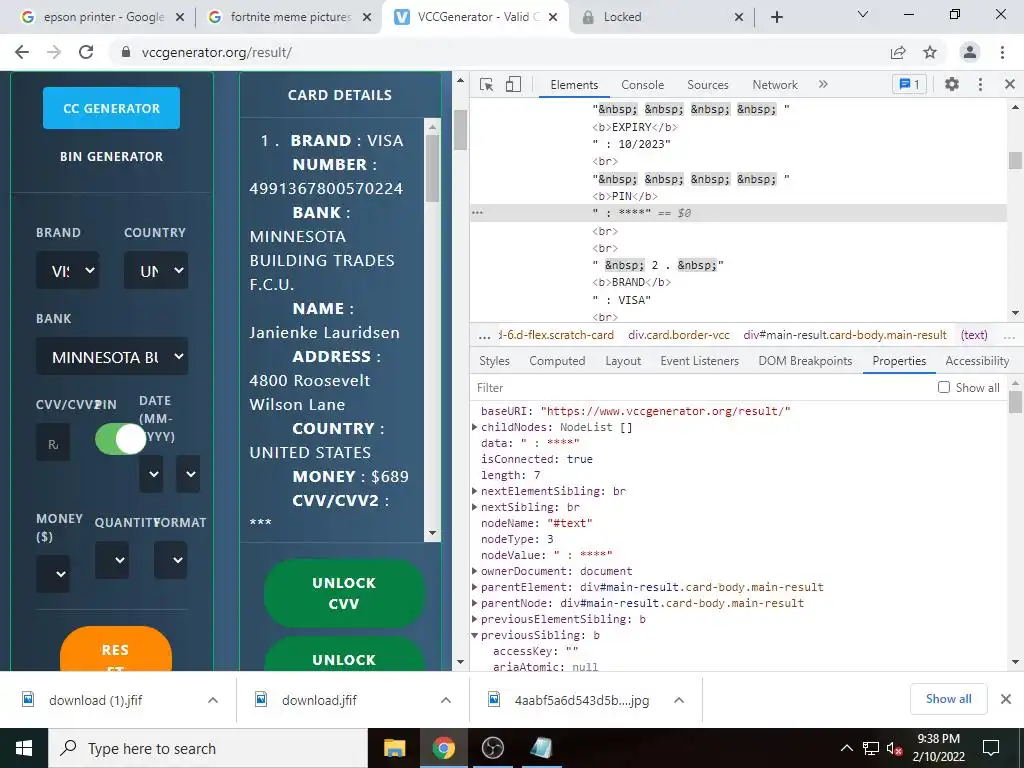Toggle the device toolbar icon in DevTools
The image size is (1024, 768).
tap(513, 84)
